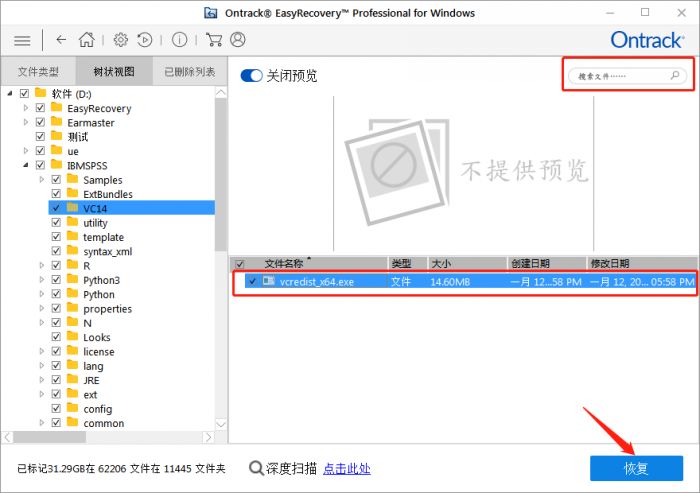This screenshot has height=493, width=700.
Task: Expand the Earmaster folder node
Action: tap(26, 122)
